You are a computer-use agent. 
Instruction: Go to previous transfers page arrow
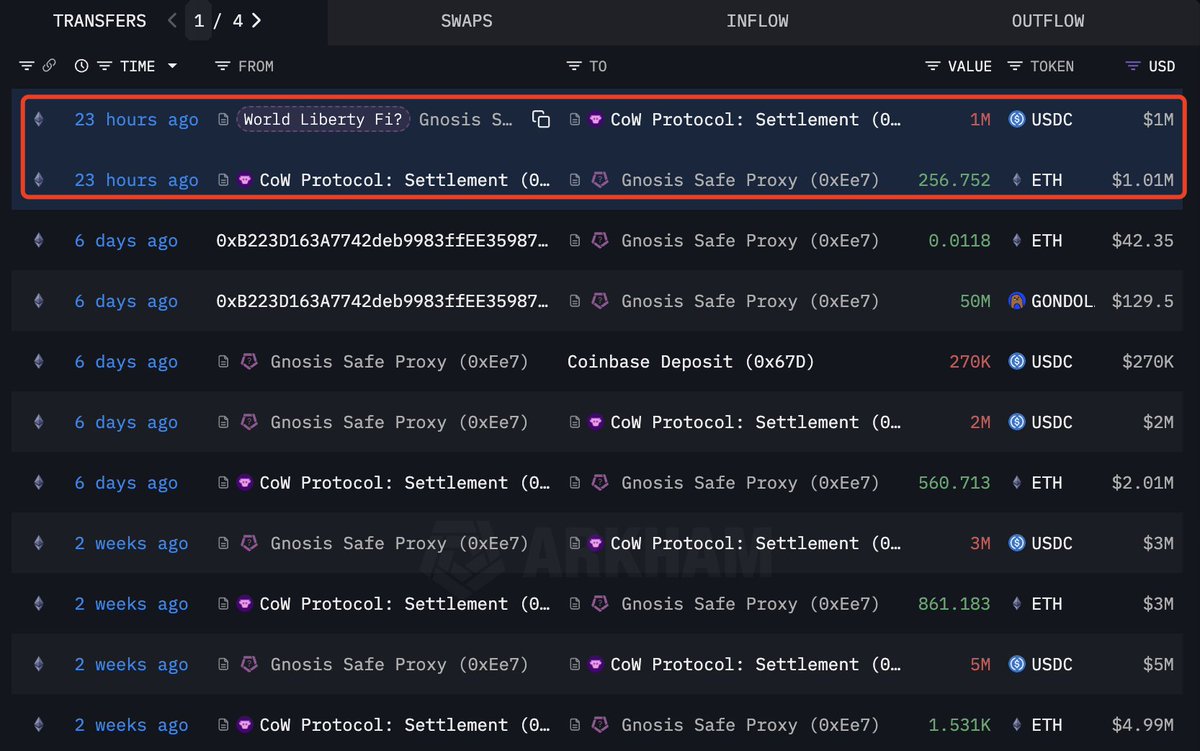click(172, 20)
